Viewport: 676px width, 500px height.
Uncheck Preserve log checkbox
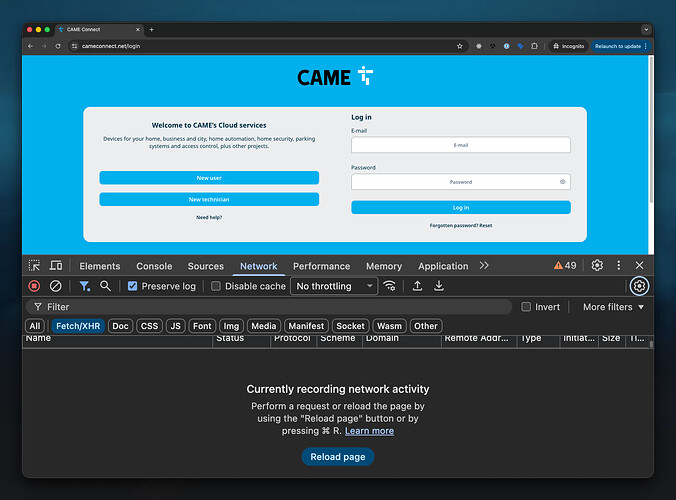click(x=132, y=286)
